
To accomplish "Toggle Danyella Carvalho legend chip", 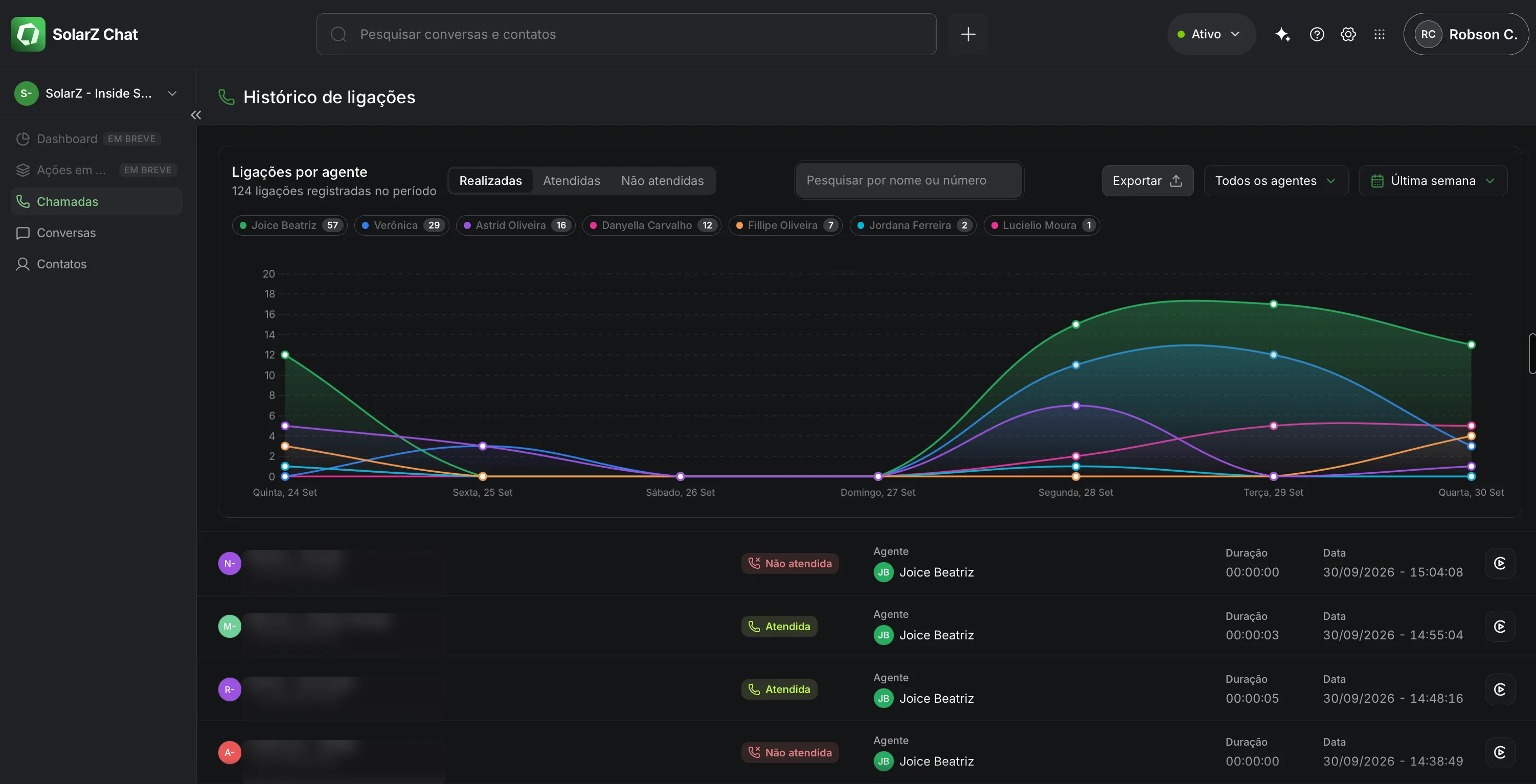I will tap(652, 225).
